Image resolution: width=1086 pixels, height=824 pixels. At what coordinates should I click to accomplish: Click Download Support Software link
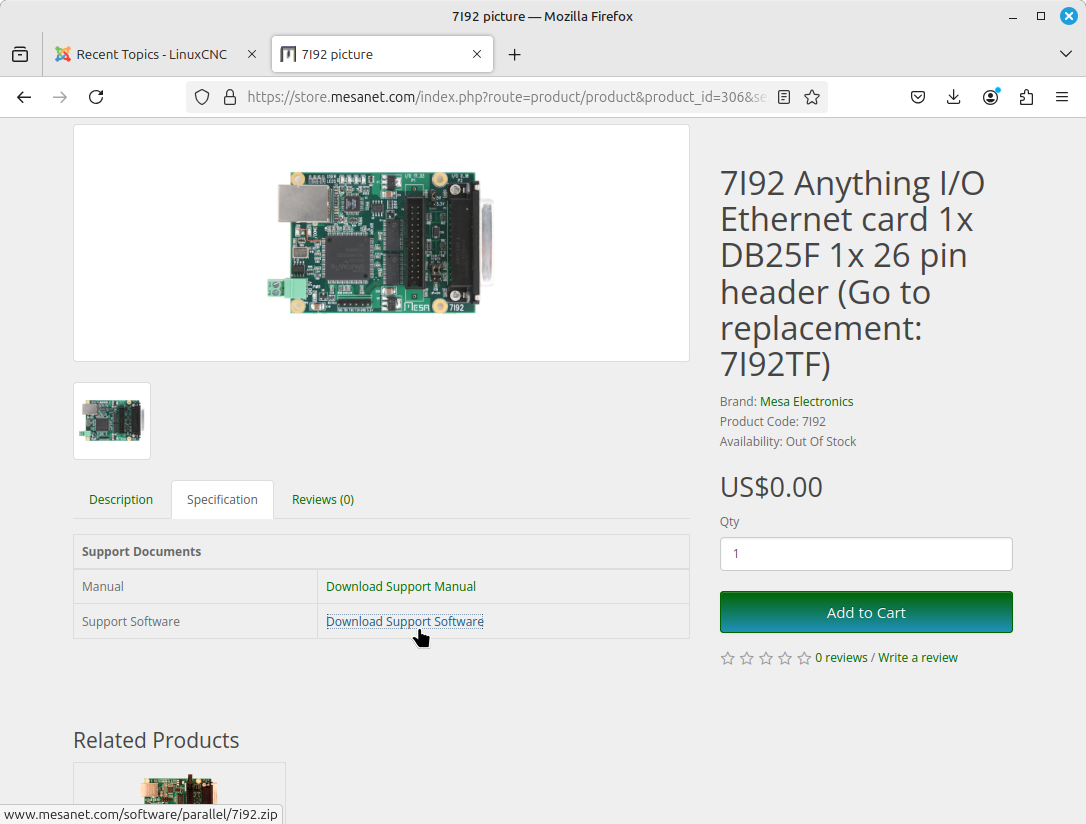tap(404, 622)
